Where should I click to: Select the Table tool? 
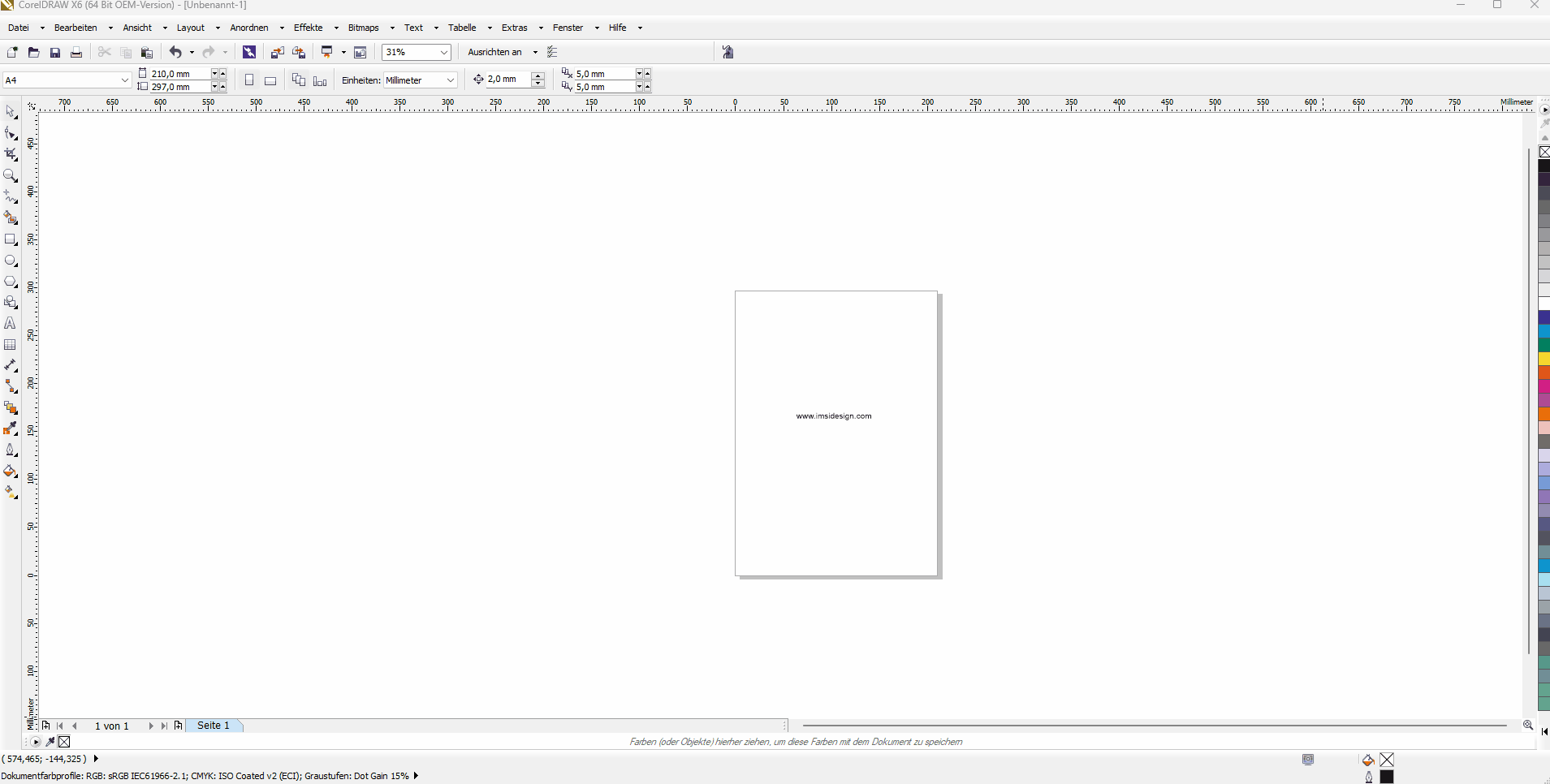click(x=11, y=345)
